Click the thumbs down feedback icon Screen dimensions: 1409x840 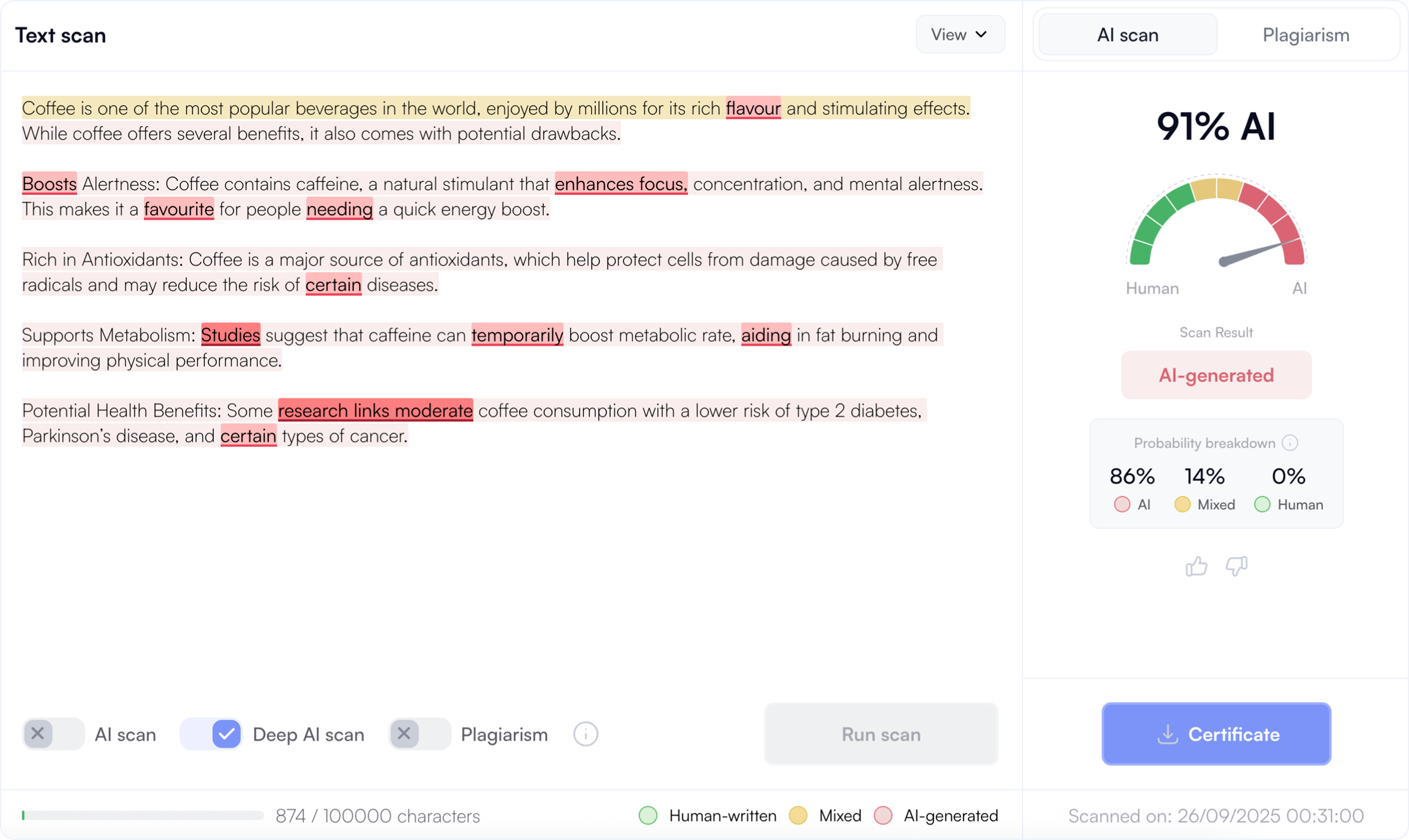[x=1236, y=566]
